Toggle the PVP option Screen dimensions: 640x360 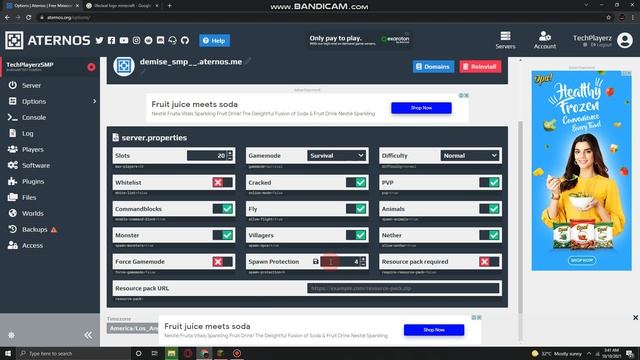489,182
